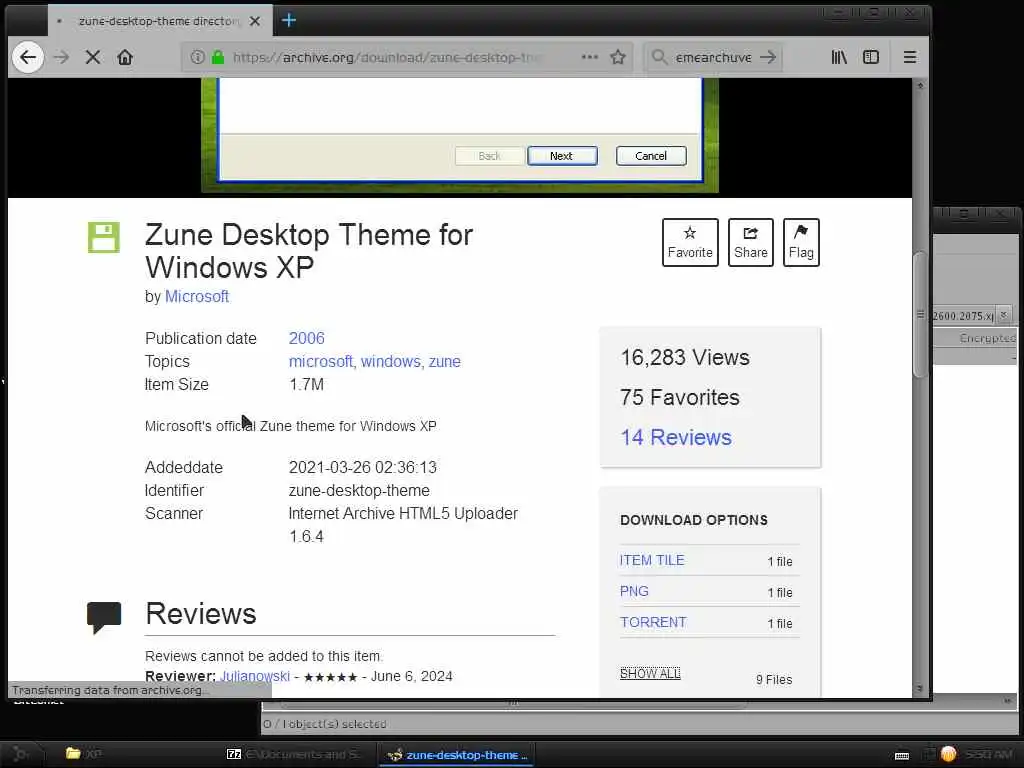Bookmark this page with the star
Viewport: 1024px width, 768px height.
click(618, 57)
